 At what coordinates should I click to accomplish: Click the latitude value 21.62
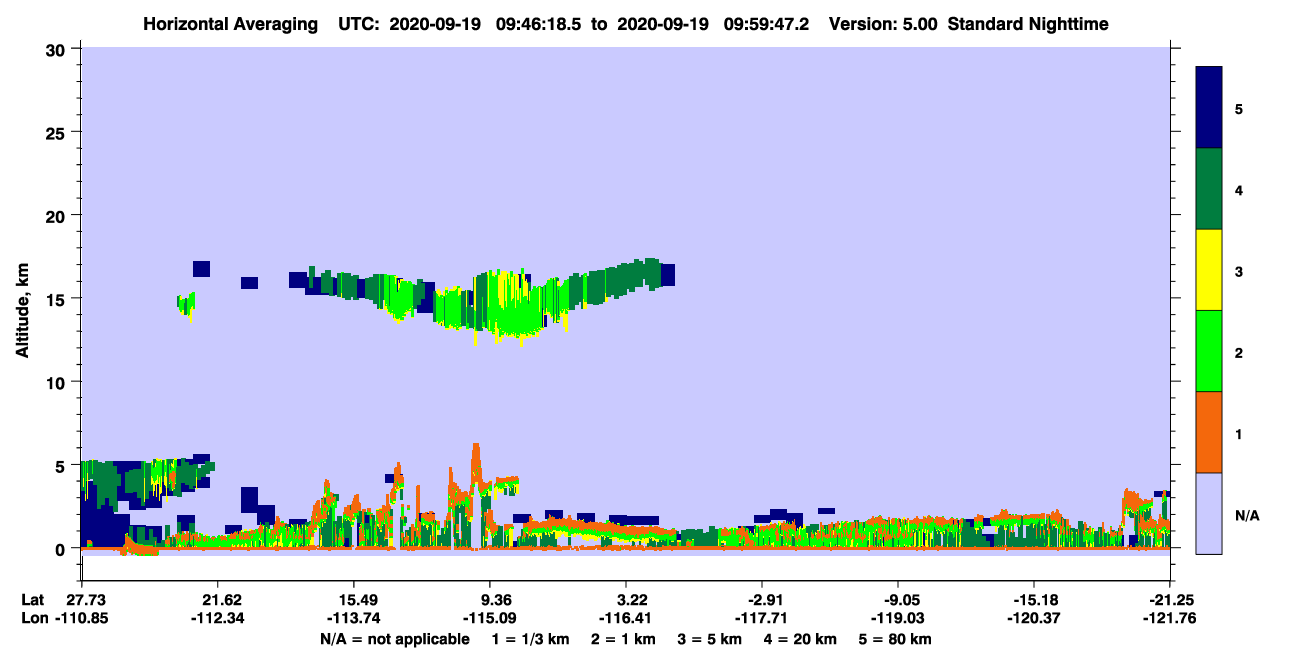217,600
